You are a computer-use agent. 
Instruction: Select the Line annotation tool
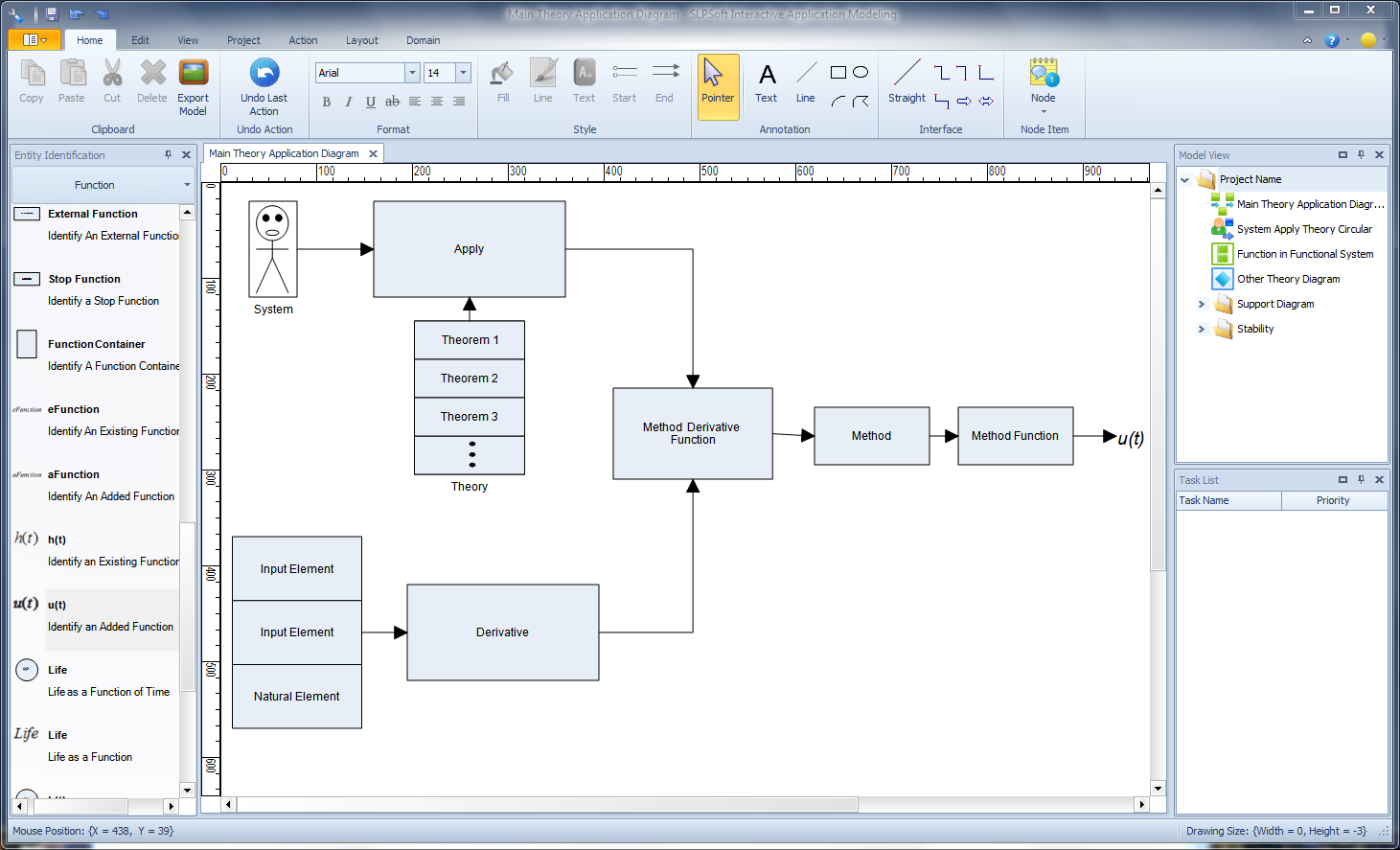[806, 83]
